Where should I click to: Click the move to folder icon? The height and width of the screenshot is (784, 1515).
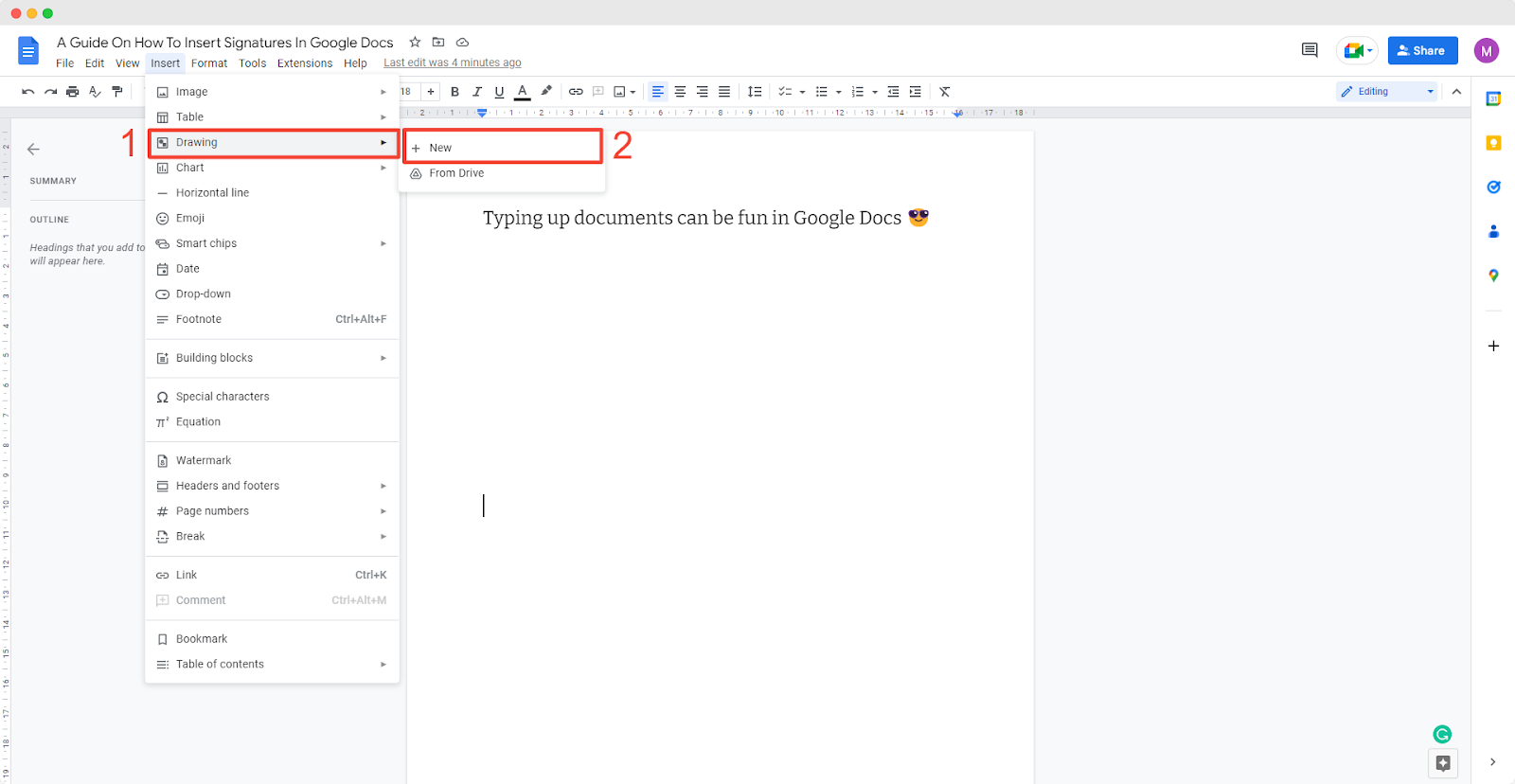click(438, 42)
